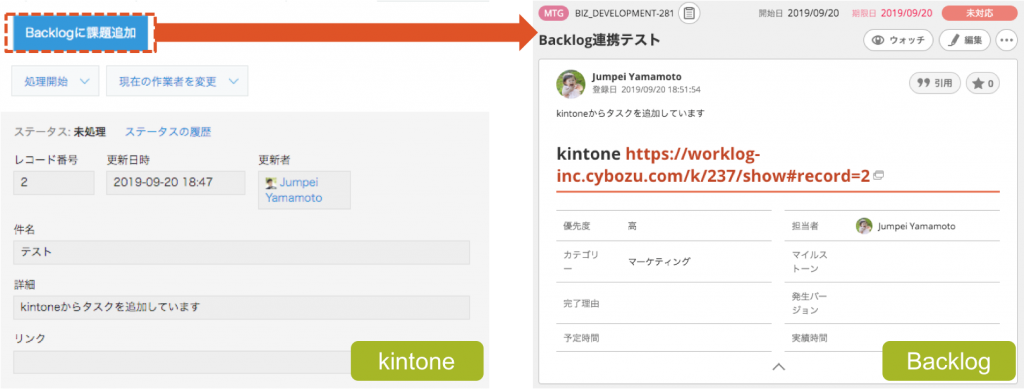Screen dimensions: 1024x389
Task: Click the 'Backlogに課題追加' button in kintone
Action: point(81,32)
